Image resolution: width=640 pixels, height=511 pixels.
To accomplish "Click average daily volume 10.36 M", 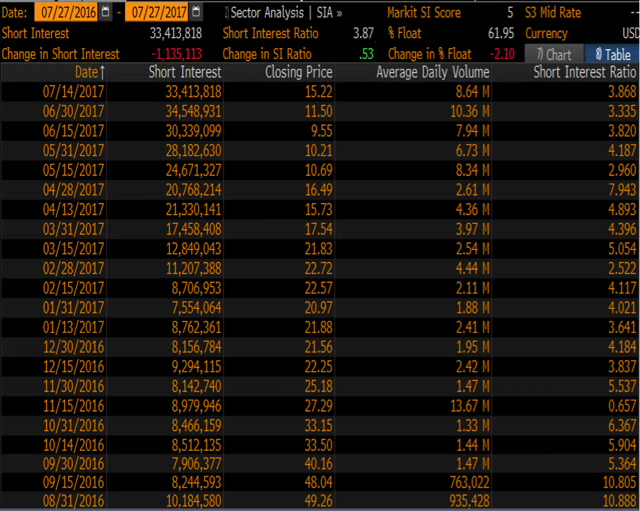I will (470, 111).
